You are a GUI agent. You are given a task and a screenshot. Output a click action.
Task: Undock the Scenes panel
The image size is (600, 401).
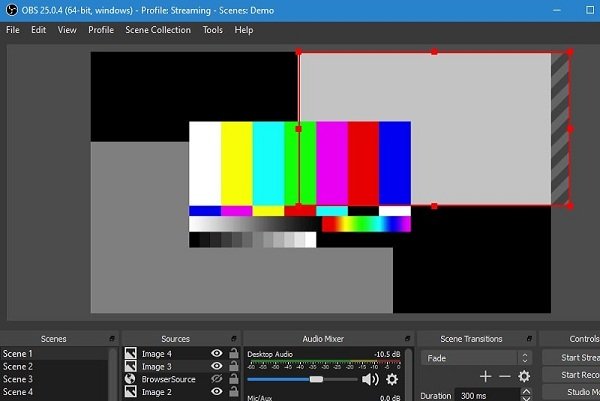[x=112, y=339]
